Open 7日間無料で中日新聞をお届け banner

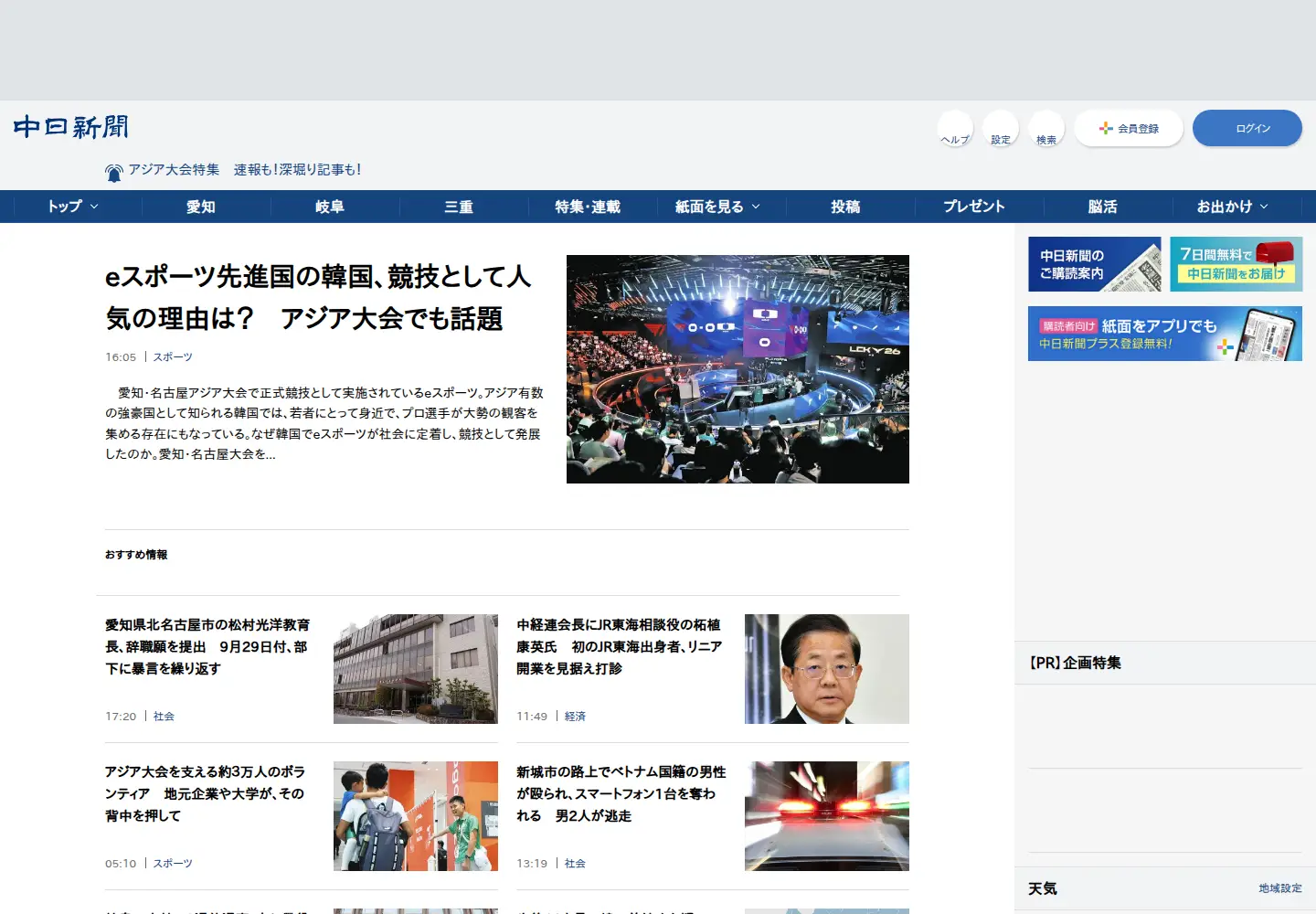1236,264
